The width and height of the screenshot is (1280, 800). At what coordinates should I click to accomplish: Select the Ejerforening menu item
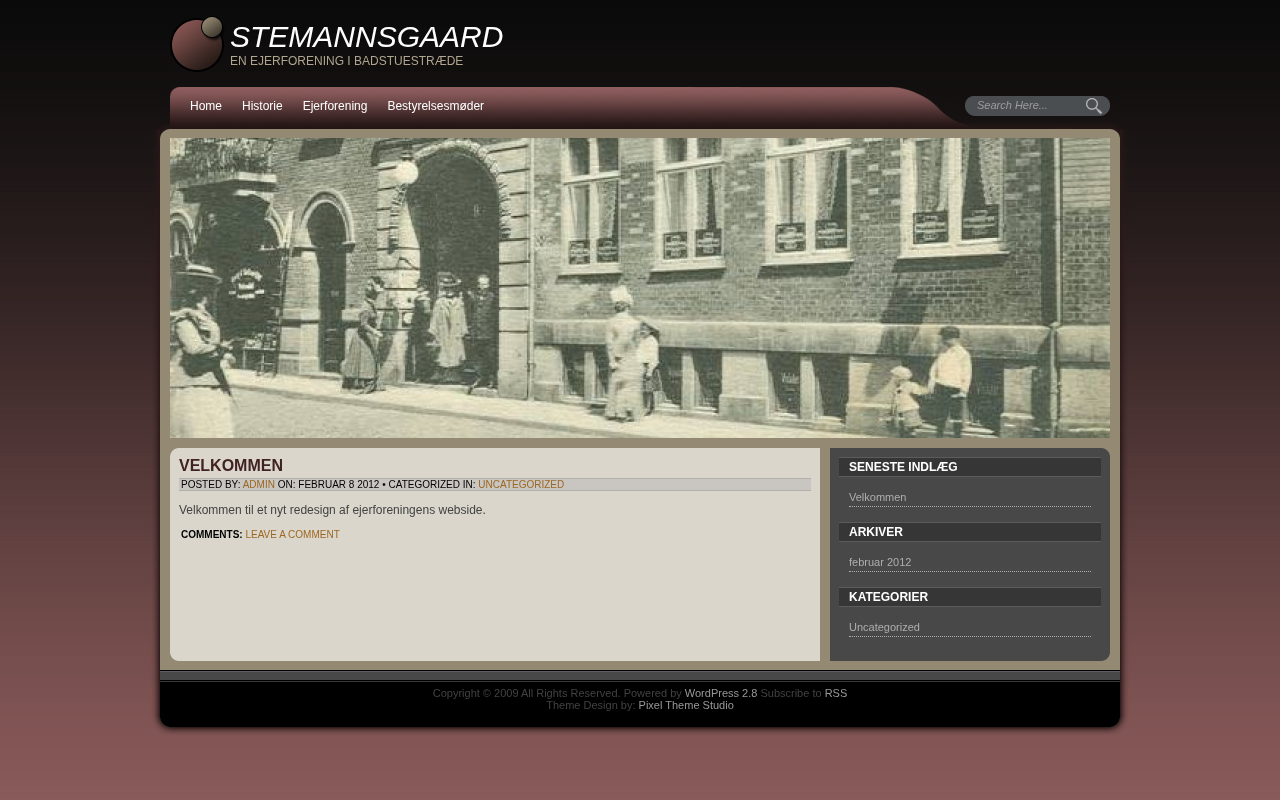click(x=335, y=106)
